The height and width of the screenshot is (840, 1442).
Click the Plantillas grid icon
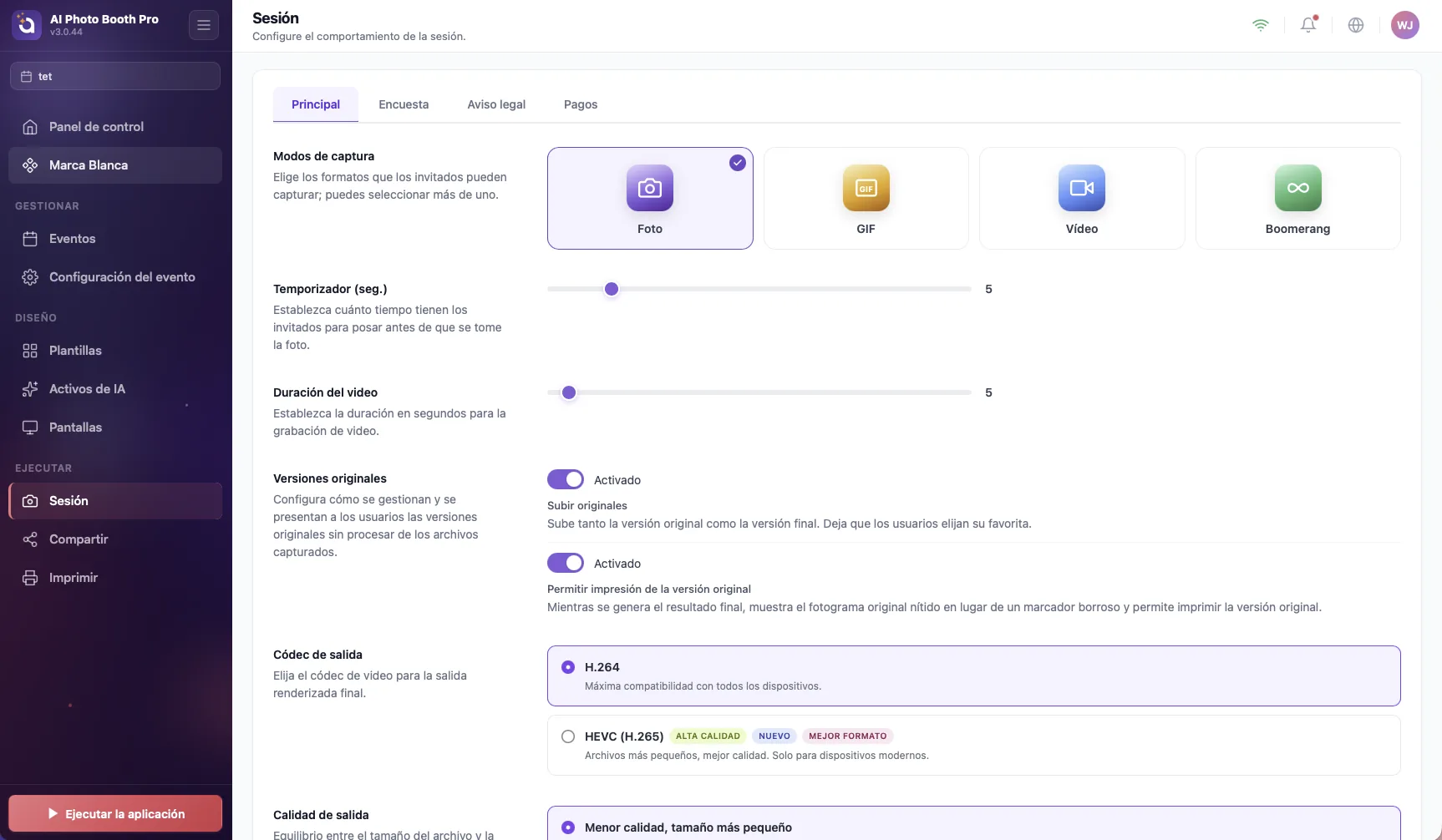30,351
